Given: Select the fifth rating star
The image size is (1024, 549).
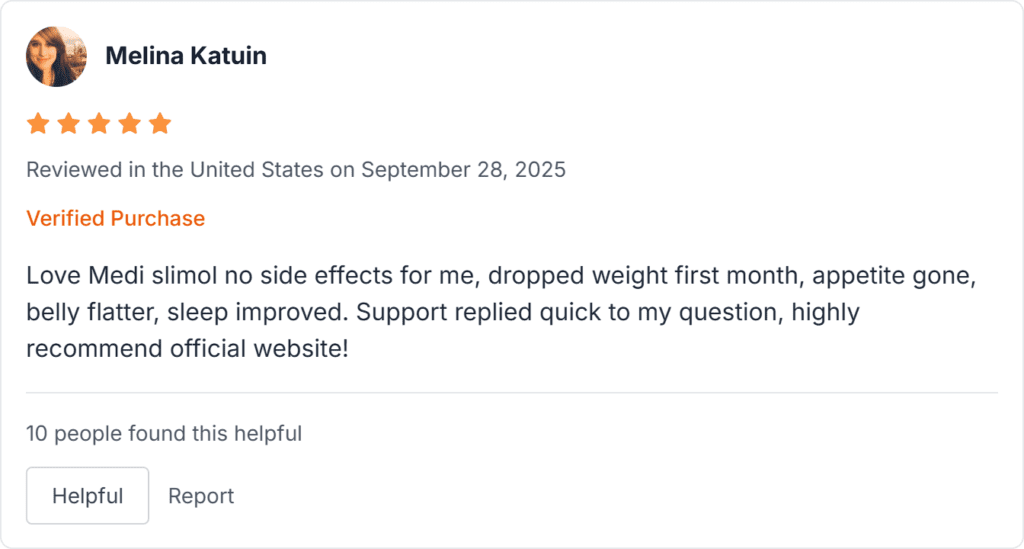Looking at the screenshot, I should point(160,124).
